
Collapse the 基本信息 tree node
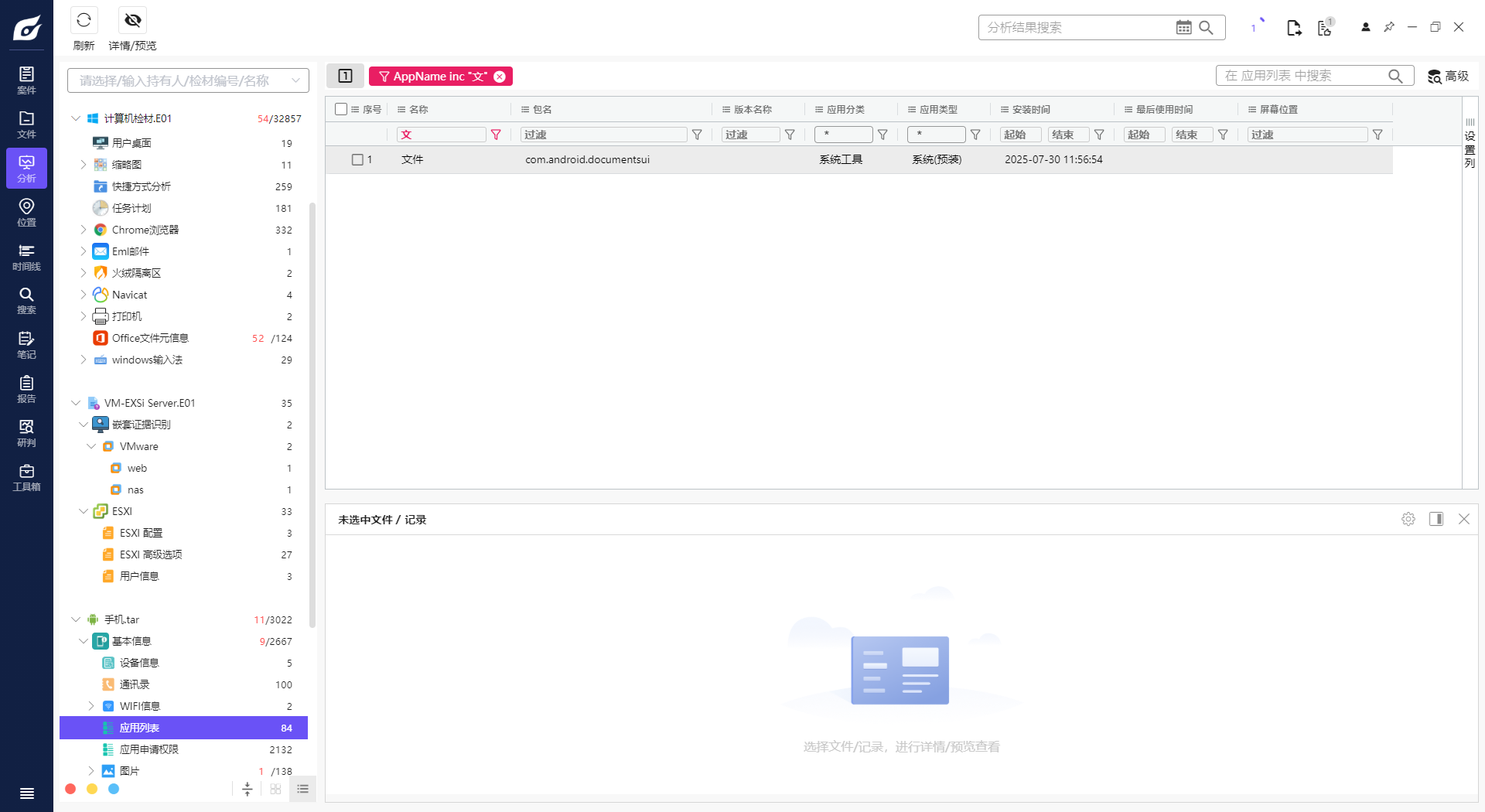point(84,641)
